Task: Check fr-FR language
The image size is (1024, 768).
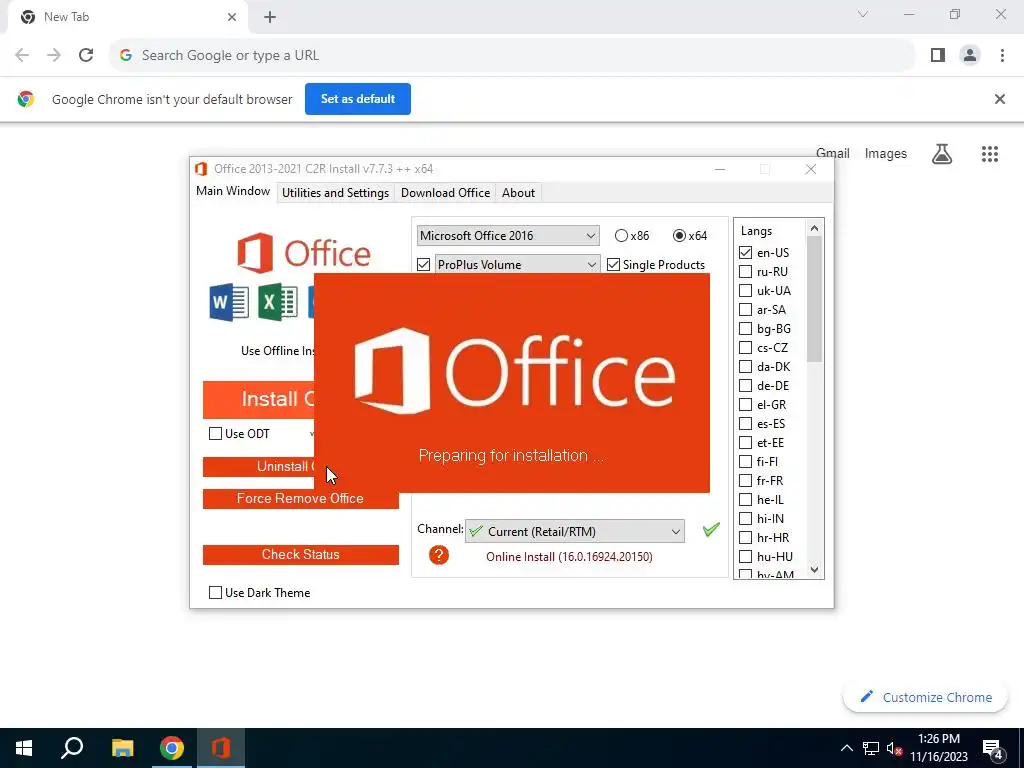Action: 745,481
